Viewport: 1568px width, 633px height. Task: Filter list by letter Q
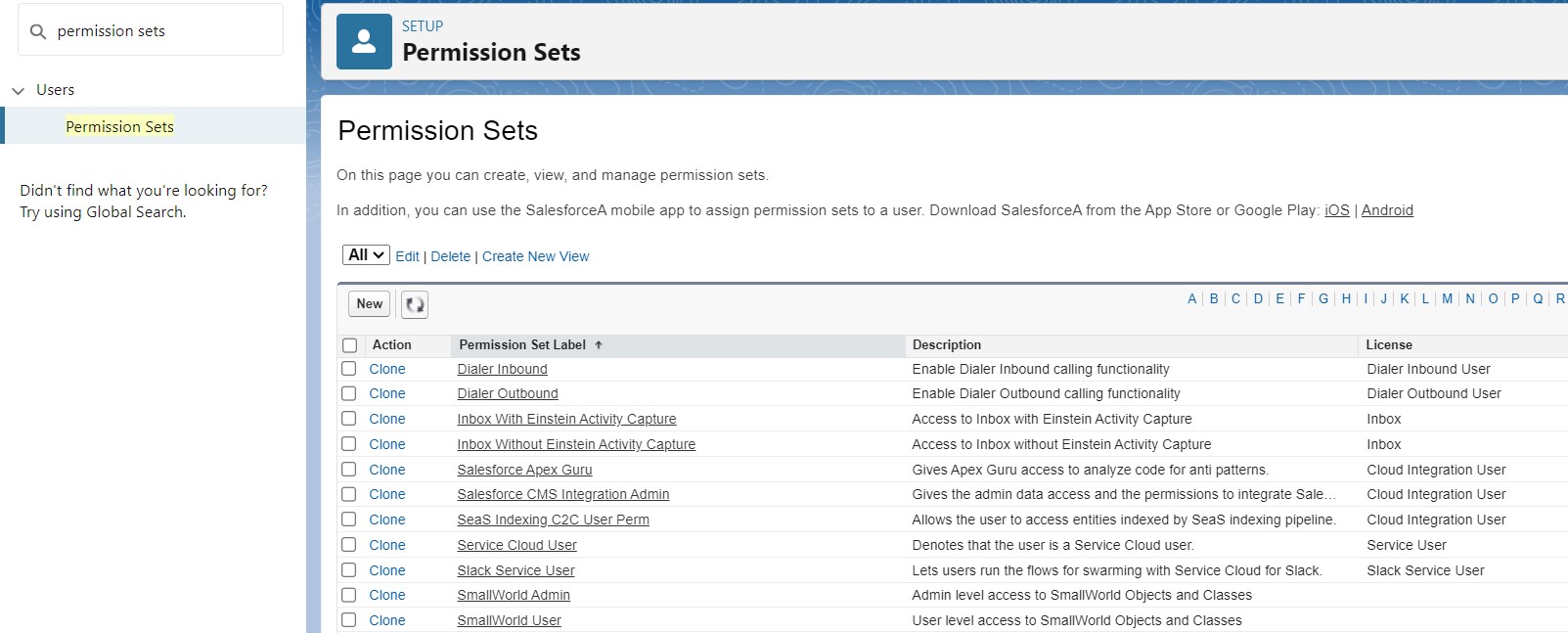point(1538,298)
